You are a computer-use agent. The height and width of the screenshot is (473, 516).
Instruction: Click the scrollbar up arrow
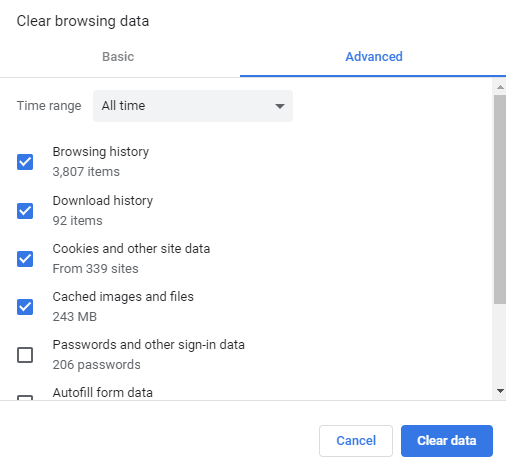[500, 87]
